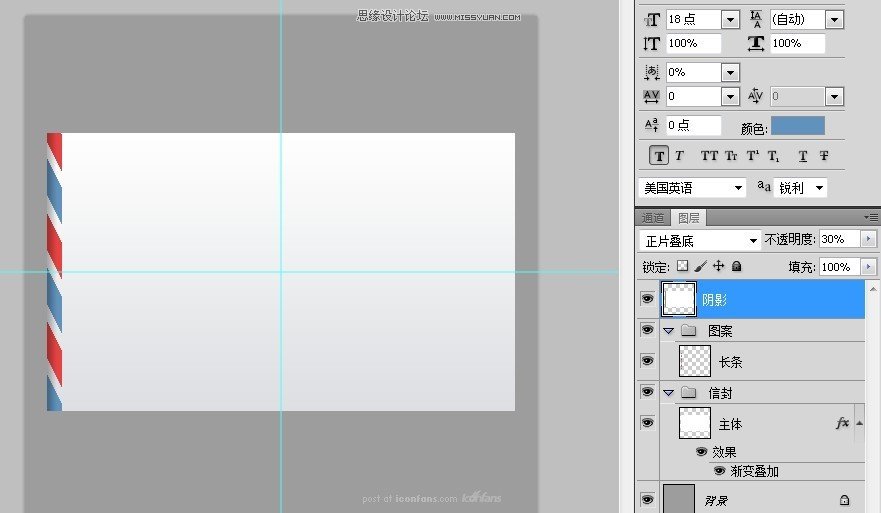Image resolution: width=881 pixels, height=513 pixels.
Task: Enable Small Caps text style
Action: tap(731, 156)
